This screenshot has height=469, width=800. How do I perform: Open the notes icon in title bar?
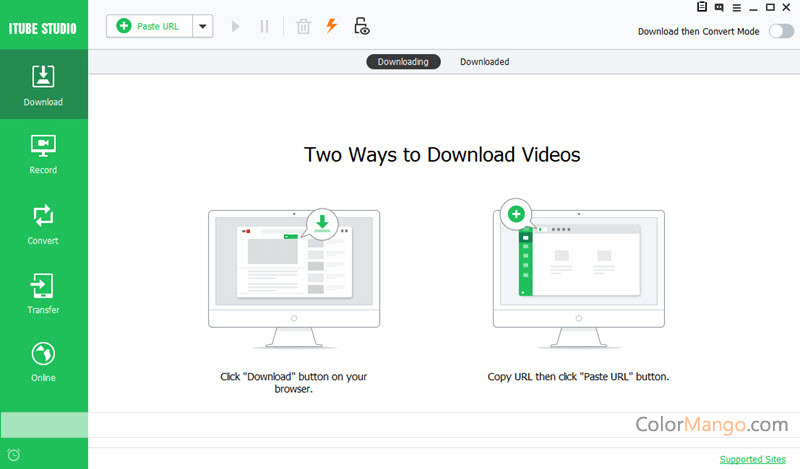[x=702, y=7]
